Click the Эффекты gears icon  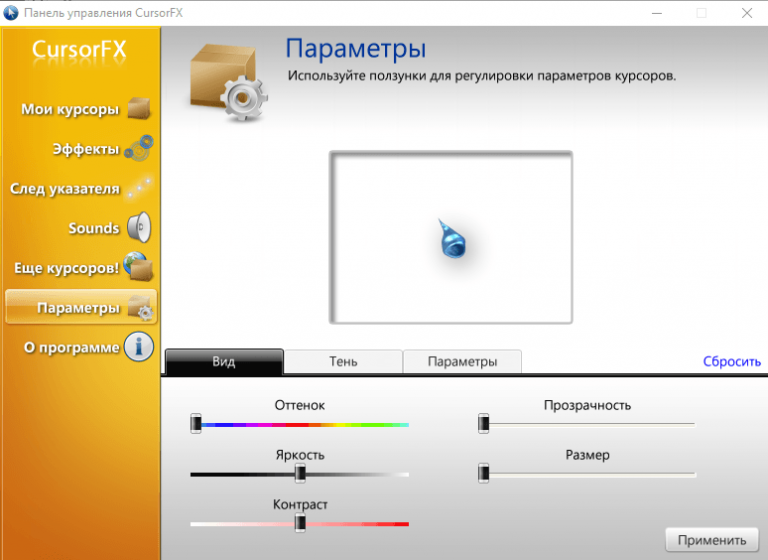tap(138, 148)
